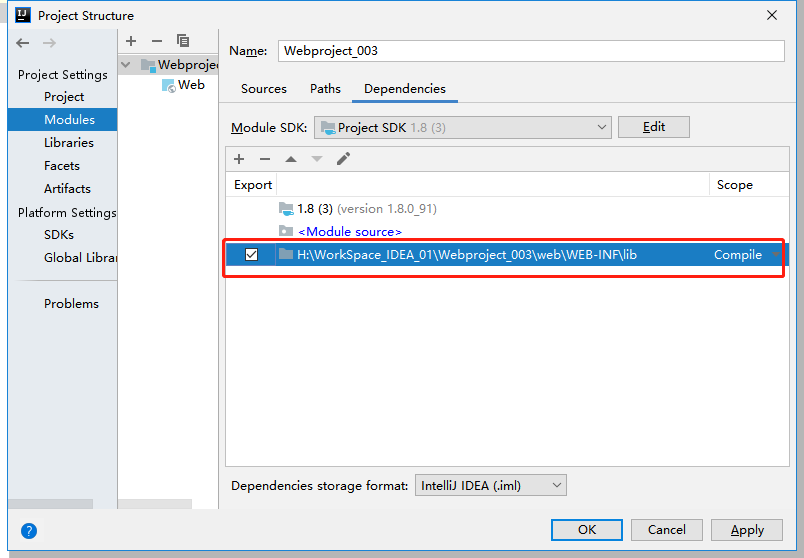Click the JDK 1.8 (3) folder icon

[x=286, y=209]
